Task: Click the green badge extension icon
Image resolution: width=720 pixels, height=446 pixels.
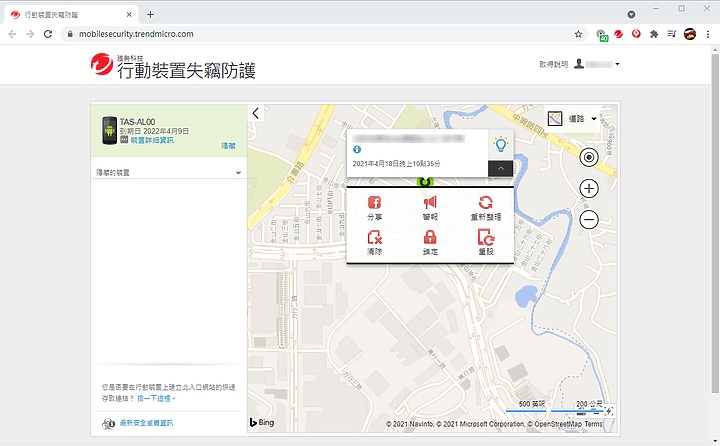Action: [602, 35]
